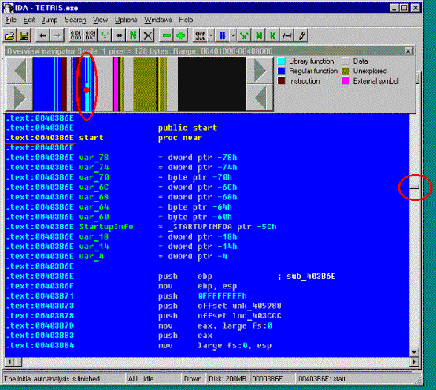
Task: Click the vertical scrollbar thumb of disassembly
Action: point(414,188)
